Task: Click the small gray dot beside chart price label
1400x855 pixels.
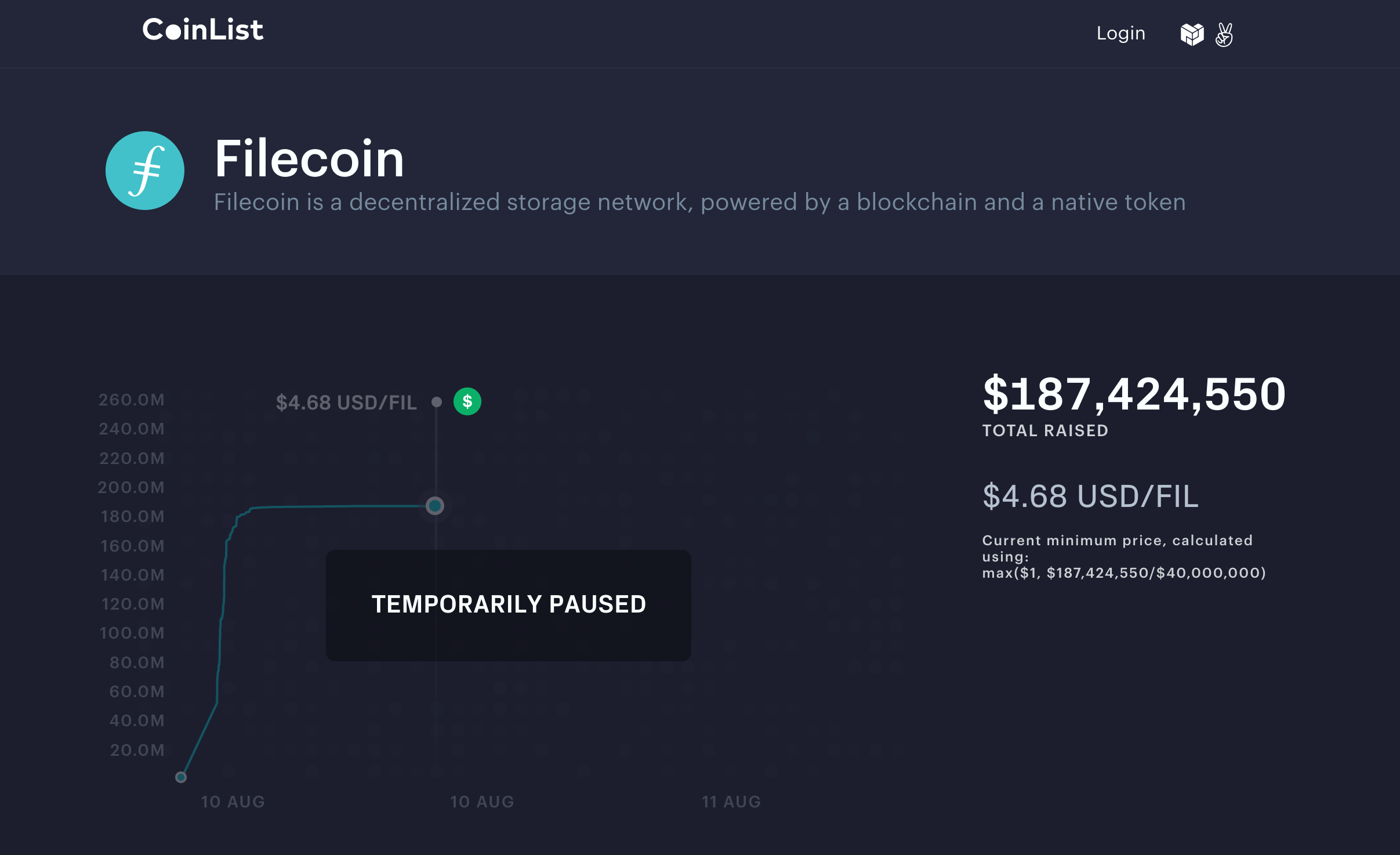Action: [x=437, y=402]
